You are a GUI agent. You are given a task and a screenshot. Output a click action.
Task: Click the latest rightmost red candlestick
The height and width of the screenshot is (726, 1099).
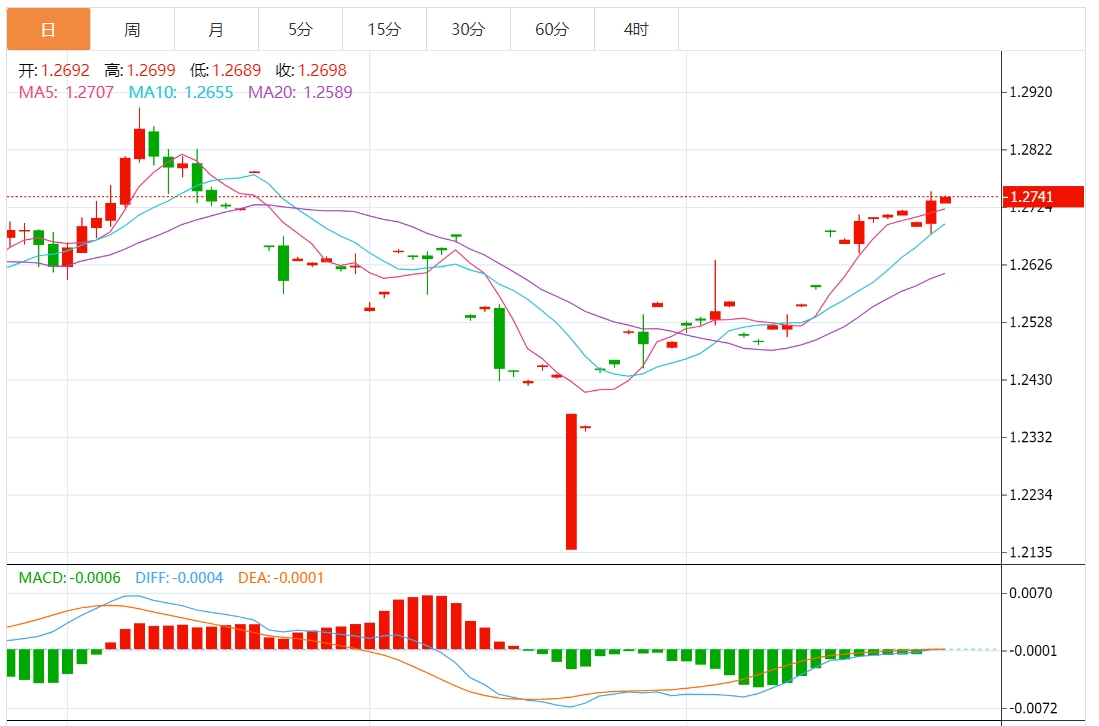coord(946,200)
